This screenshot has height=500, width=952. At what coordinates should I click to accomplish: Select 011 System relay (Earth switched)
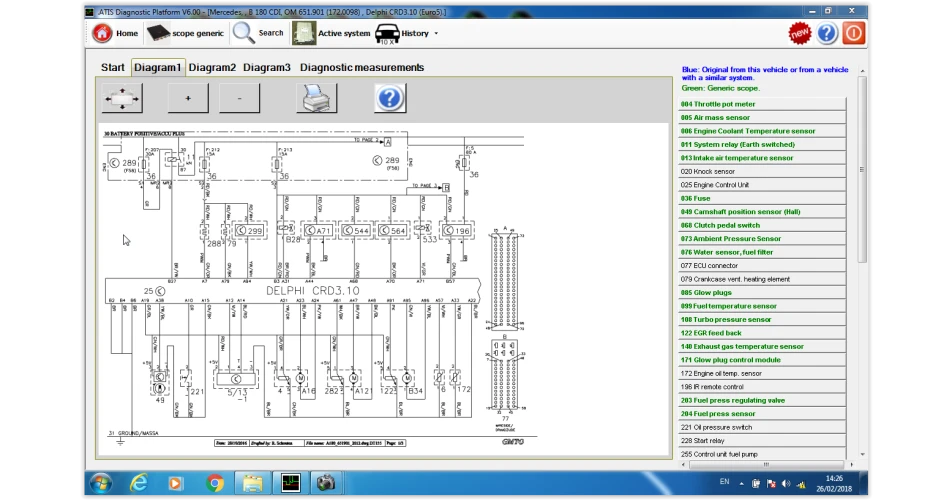coord(762,144)
